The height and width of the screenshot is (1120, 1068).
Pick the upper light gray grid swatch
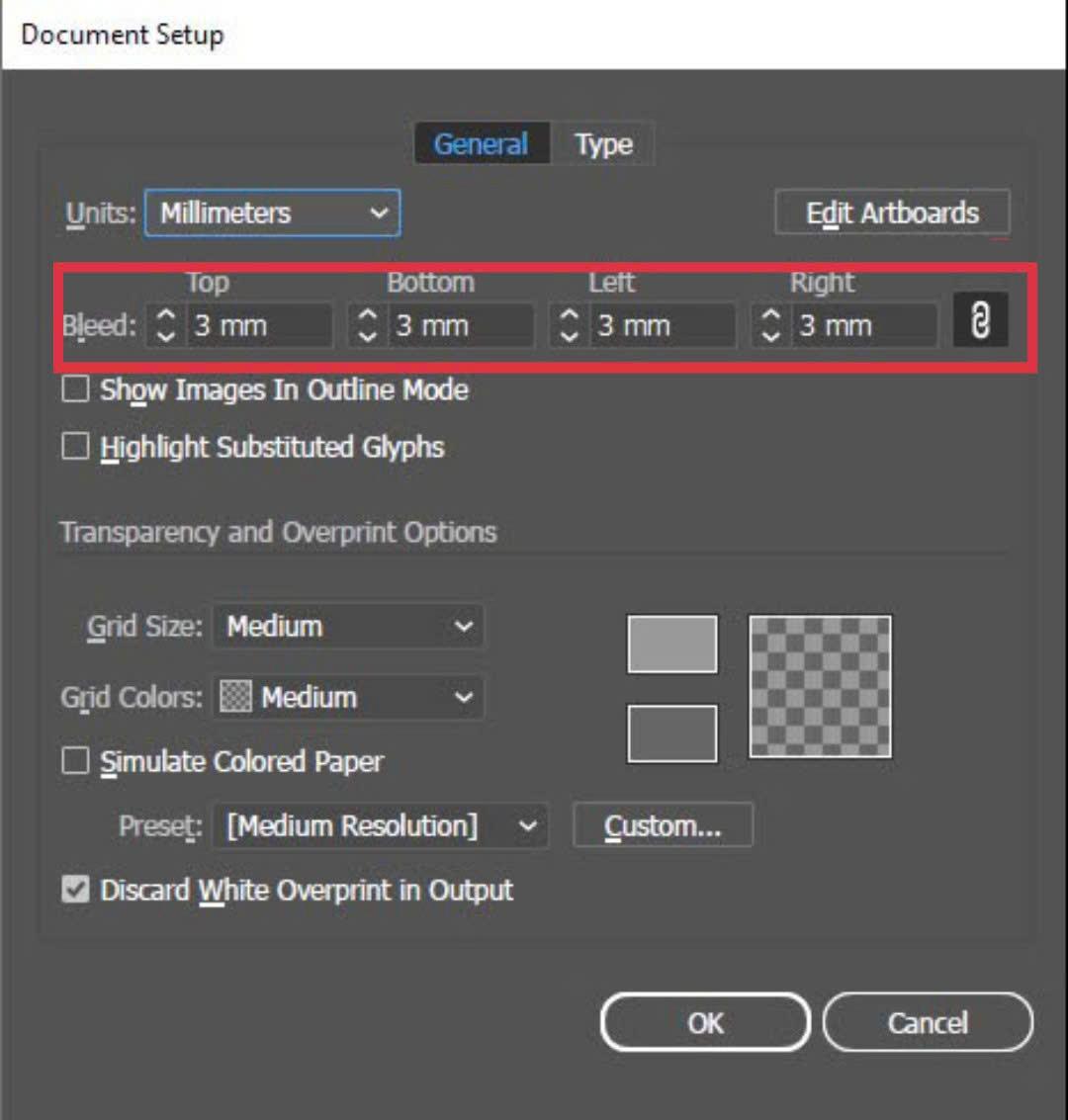point(672,645)
